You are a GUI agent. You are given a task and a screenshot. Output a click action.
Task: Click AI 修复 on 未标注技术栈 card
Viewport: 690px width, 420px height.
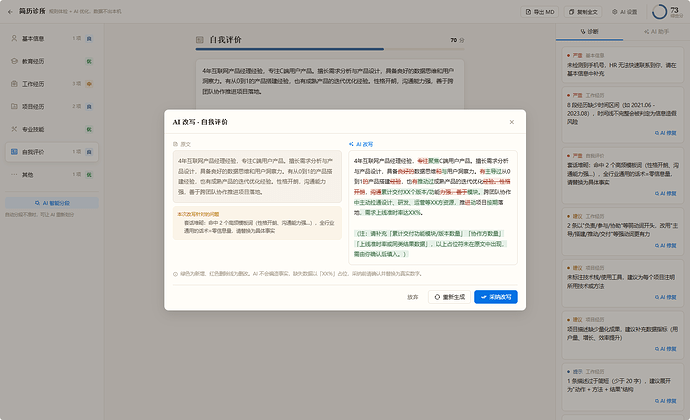[665, 297]
